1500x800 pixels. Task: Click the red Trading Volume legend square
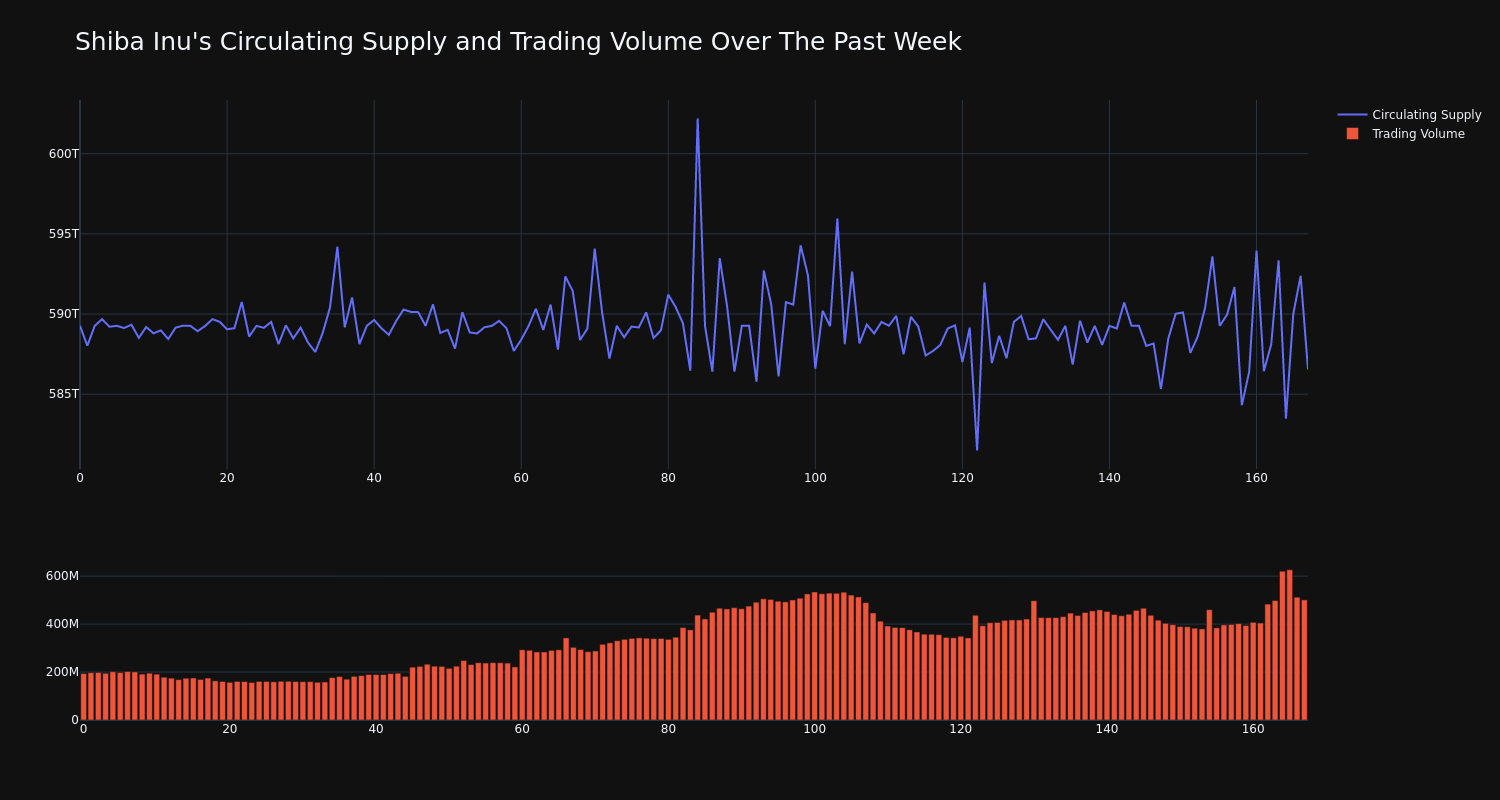[x=1352, y=134]
